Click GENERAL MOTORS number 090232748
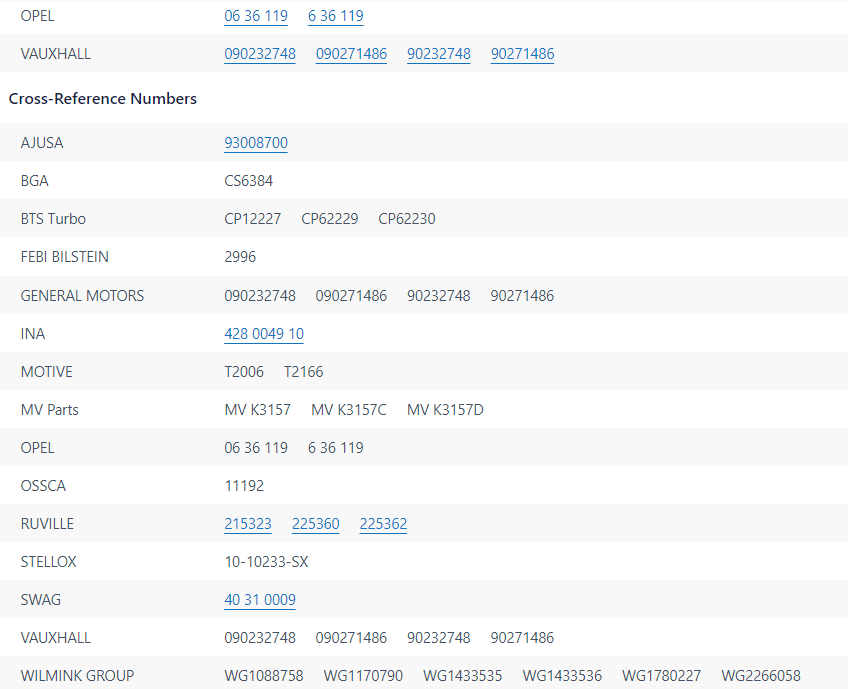Screen dimensions: 848x689 coord(260,296)
